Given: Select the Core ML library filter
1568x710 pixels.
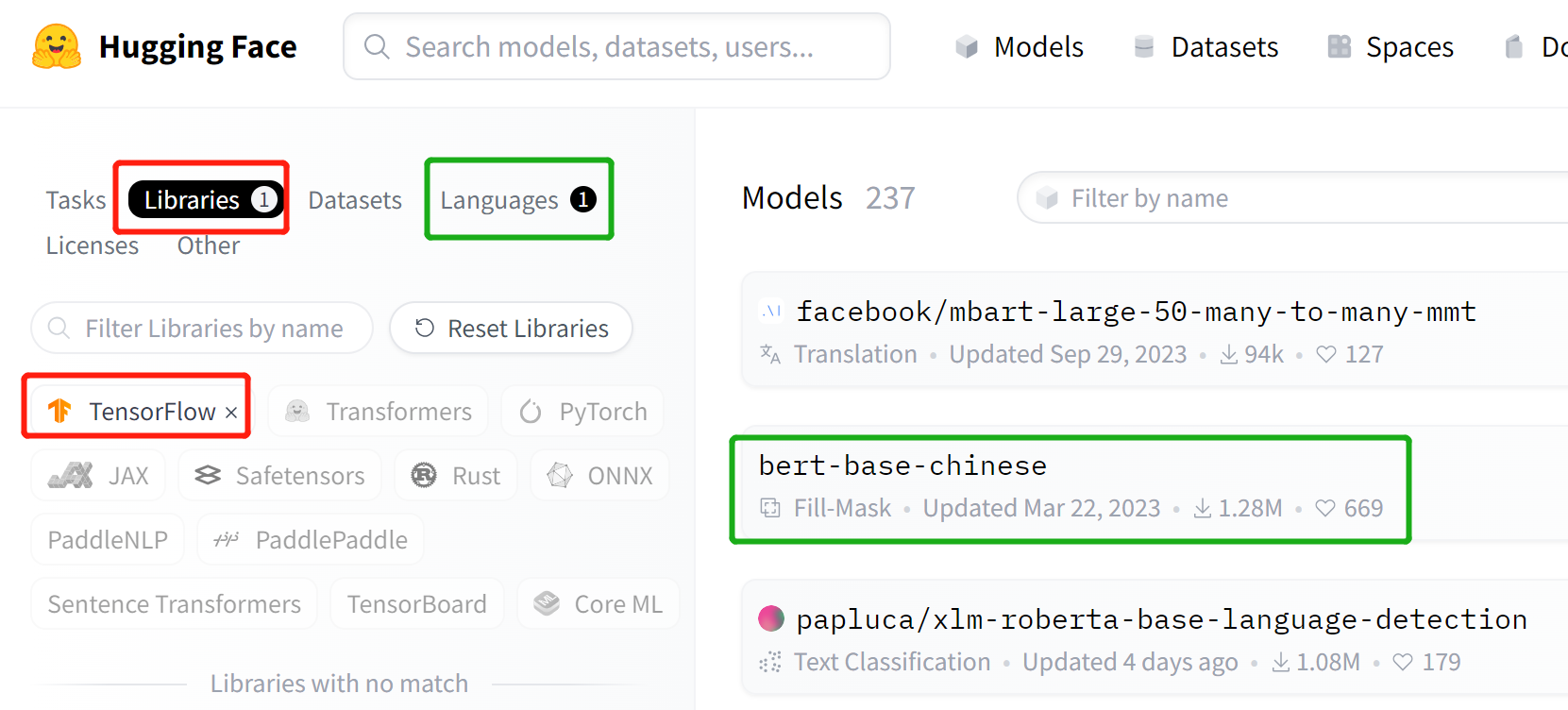Looking at the screenshot, I should coord(599,603).
